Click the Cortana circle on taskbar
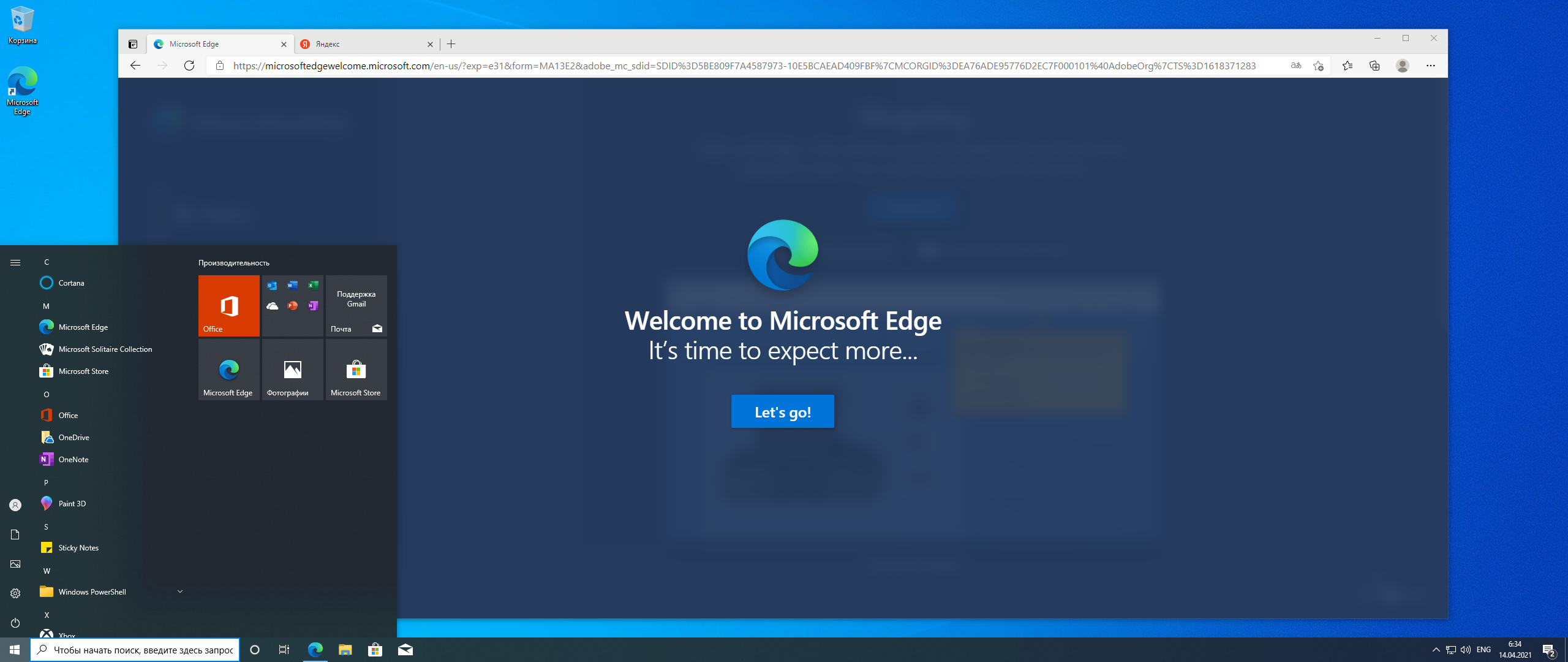 pyautogui.click(x=255, y=650)
